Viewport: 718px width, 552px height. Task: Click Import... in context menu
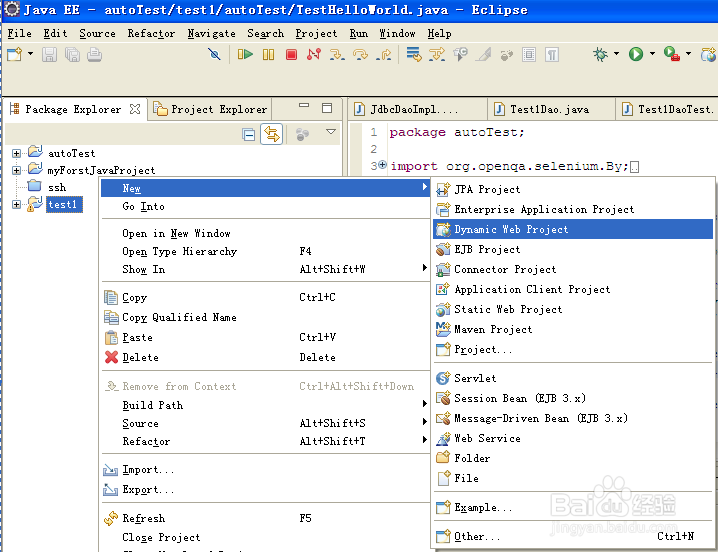[265, 470]
